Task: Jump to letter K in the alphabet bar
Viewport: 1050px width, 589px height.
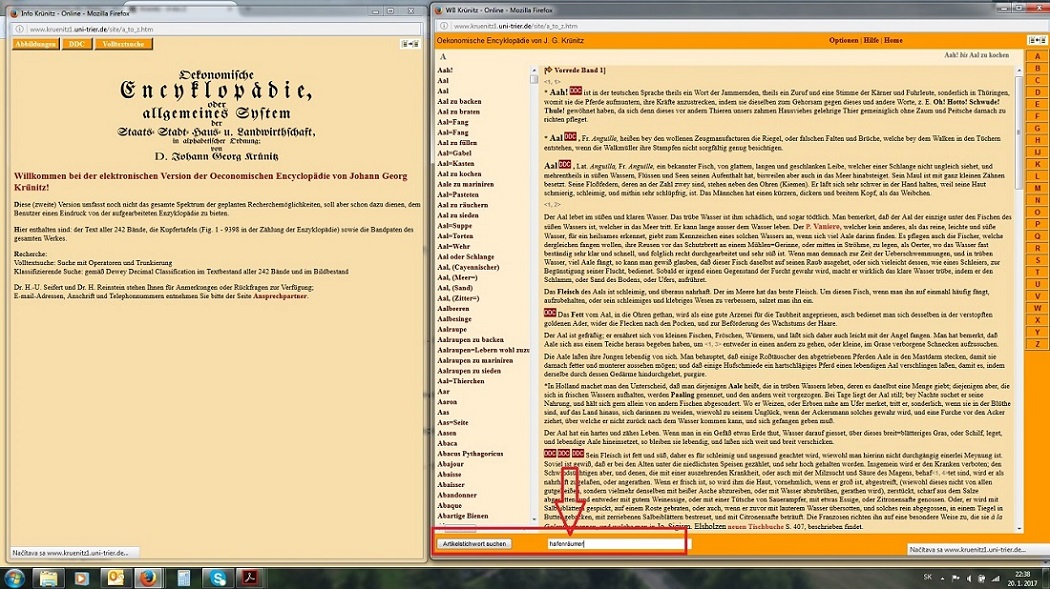Action: pyautogui.click(x=1037, y=165)
